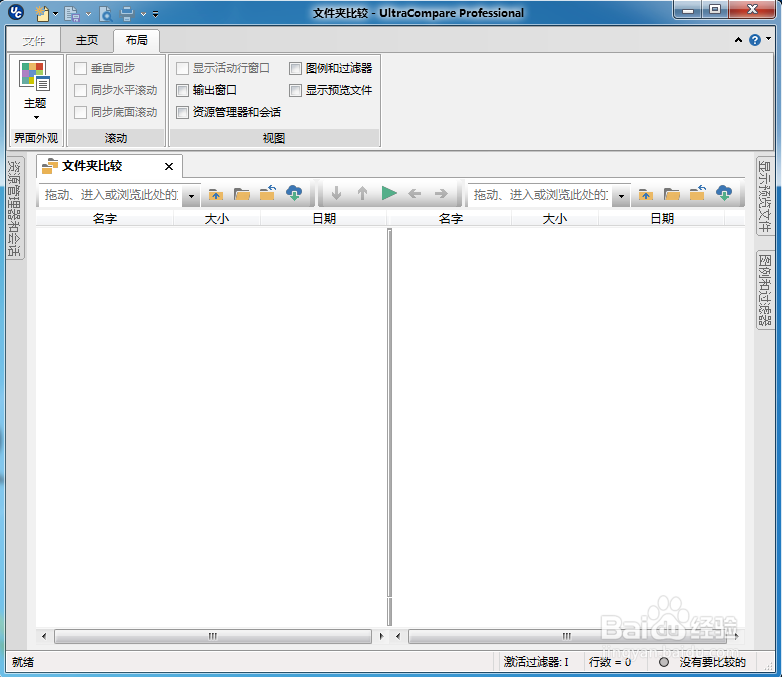Click the left folder path input field
The image size is (782, 677).
coord(111,195)
